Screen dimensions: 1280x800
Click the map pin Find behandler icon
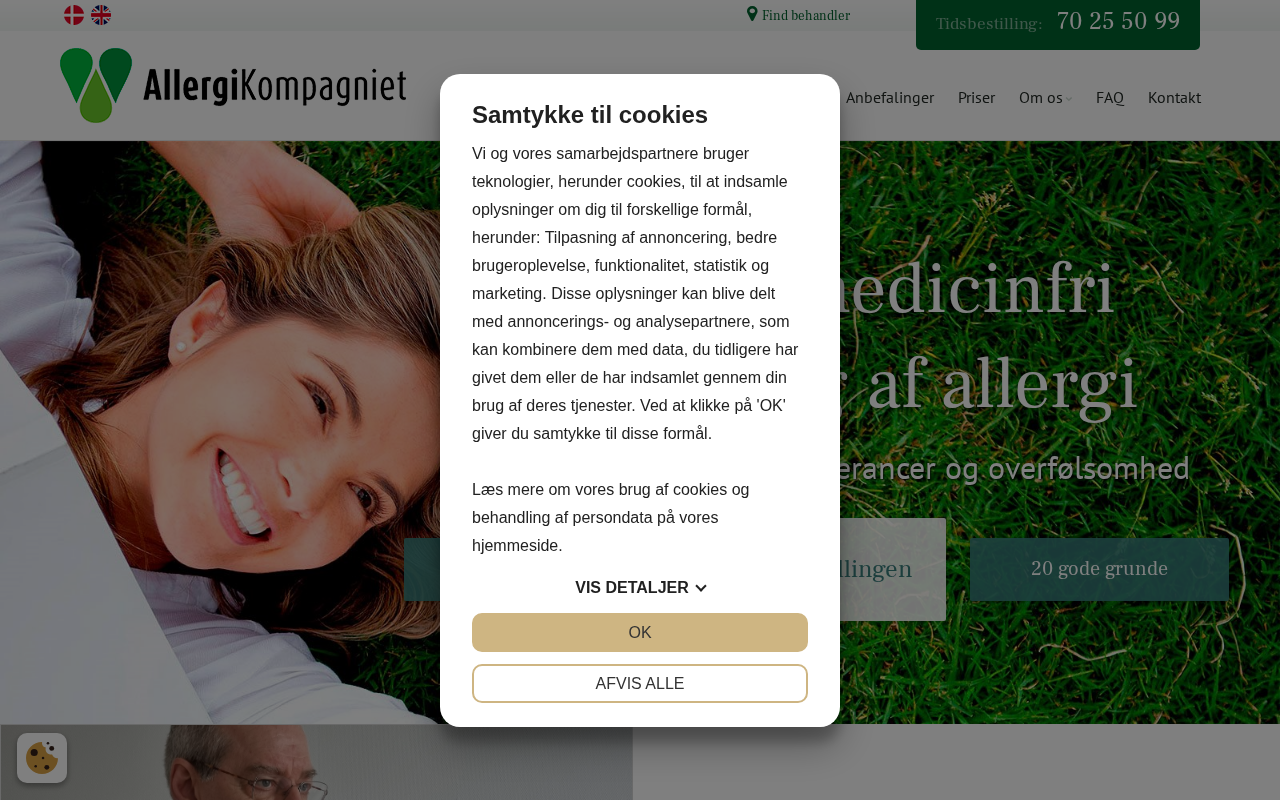[x=752, y=14]
